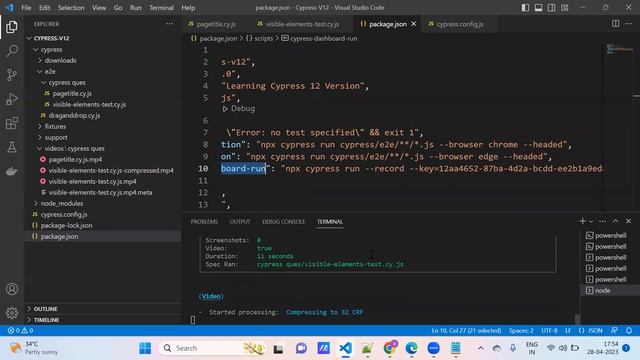Click the terminal panel scrollbar
Screen dimensions: 640x360
click(x=577, y=319)
